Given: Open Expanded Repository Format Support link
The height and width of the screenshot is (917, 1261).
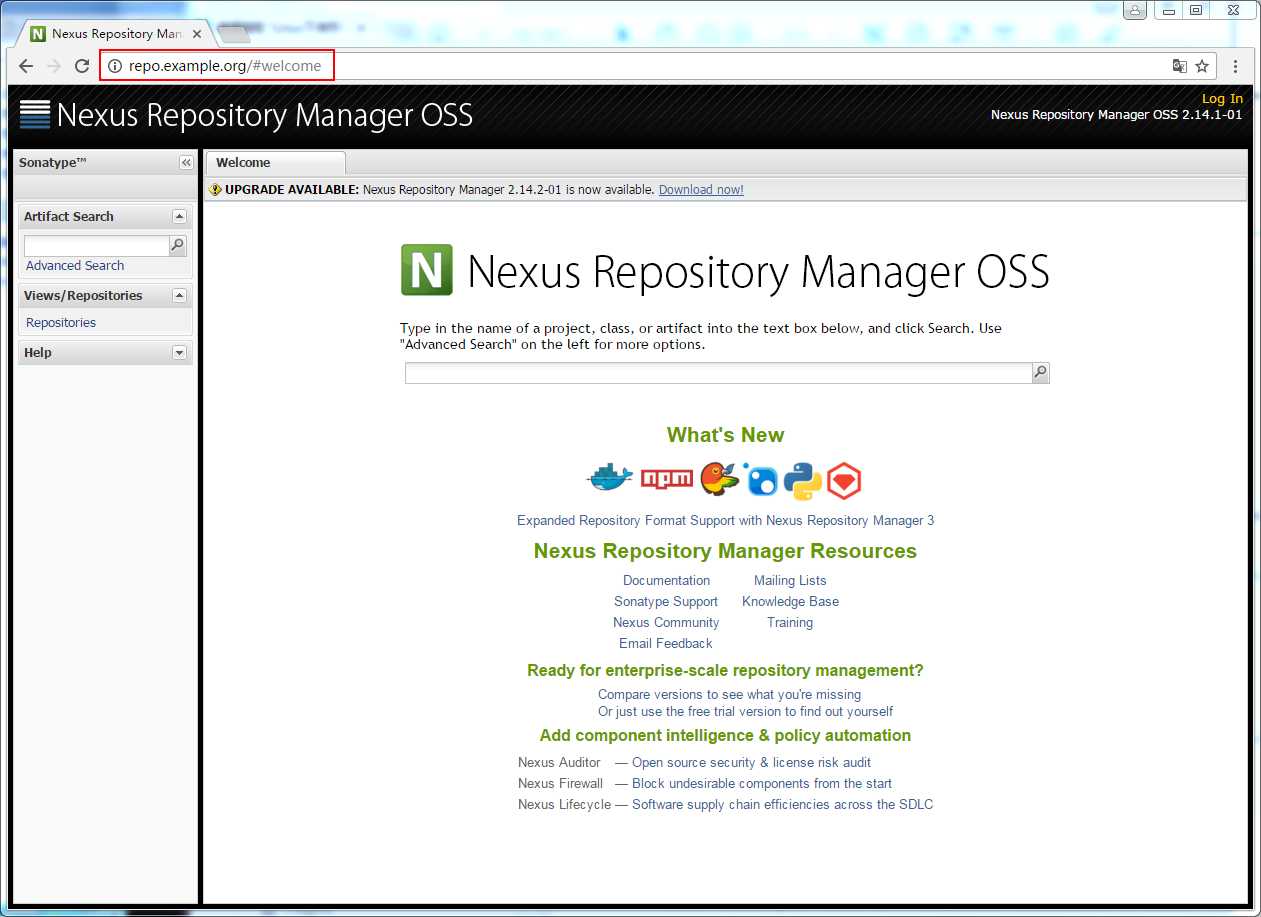Looking at the screenshot, I should click(725, 520).
